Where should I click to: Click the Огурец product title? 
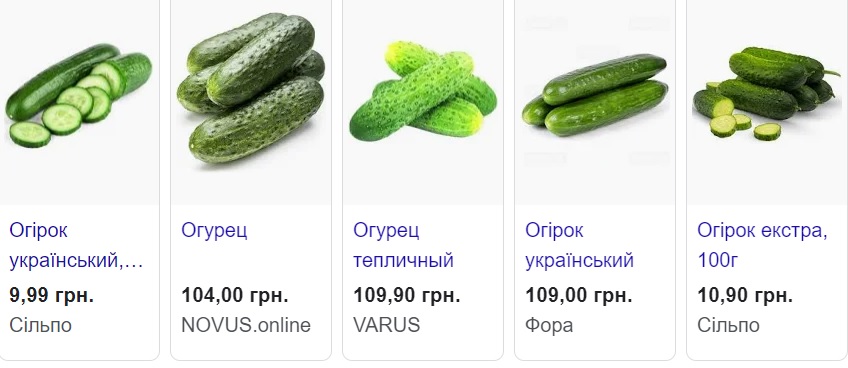pos(214,231)
